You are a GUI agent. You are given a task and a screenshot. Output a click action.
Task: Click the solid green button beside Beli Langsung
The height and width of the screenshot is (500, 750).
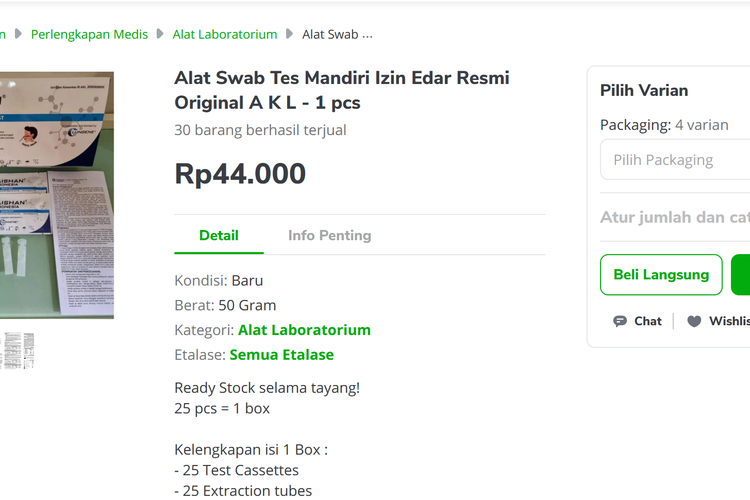point(741,274)
